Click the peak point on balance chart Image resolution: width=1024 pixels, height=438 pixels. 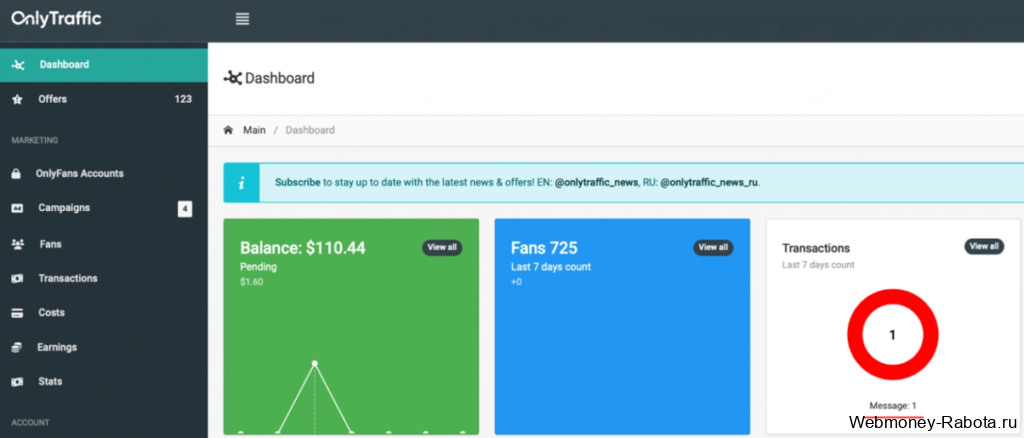[x=314, y=363]
